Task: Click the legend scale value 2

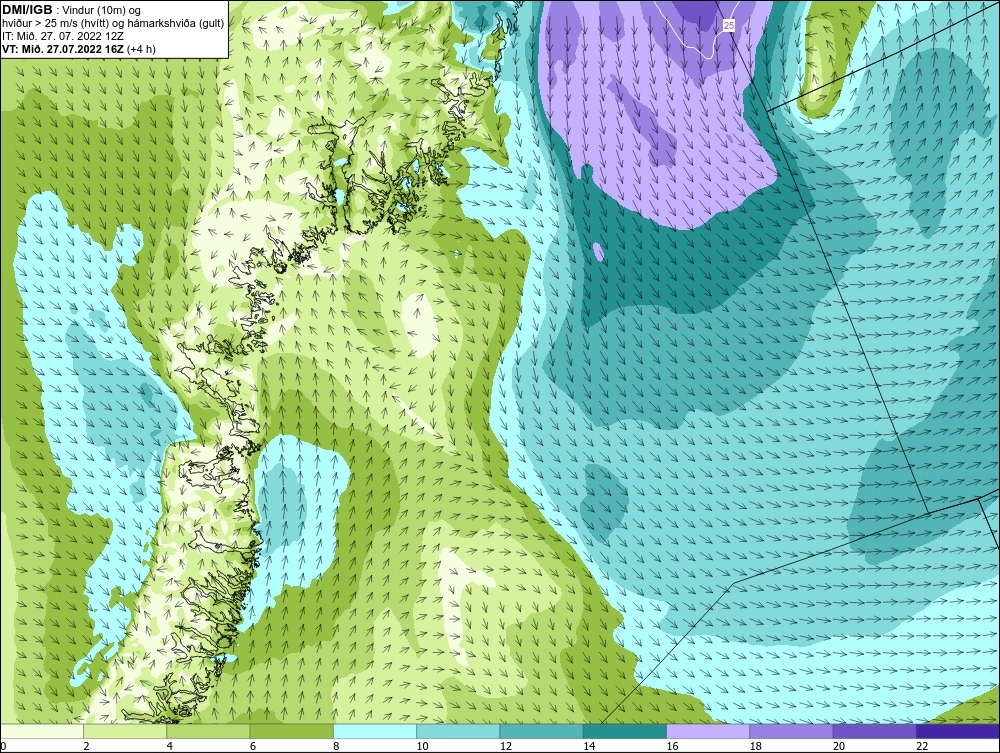Action: click(x=86, y=747)
